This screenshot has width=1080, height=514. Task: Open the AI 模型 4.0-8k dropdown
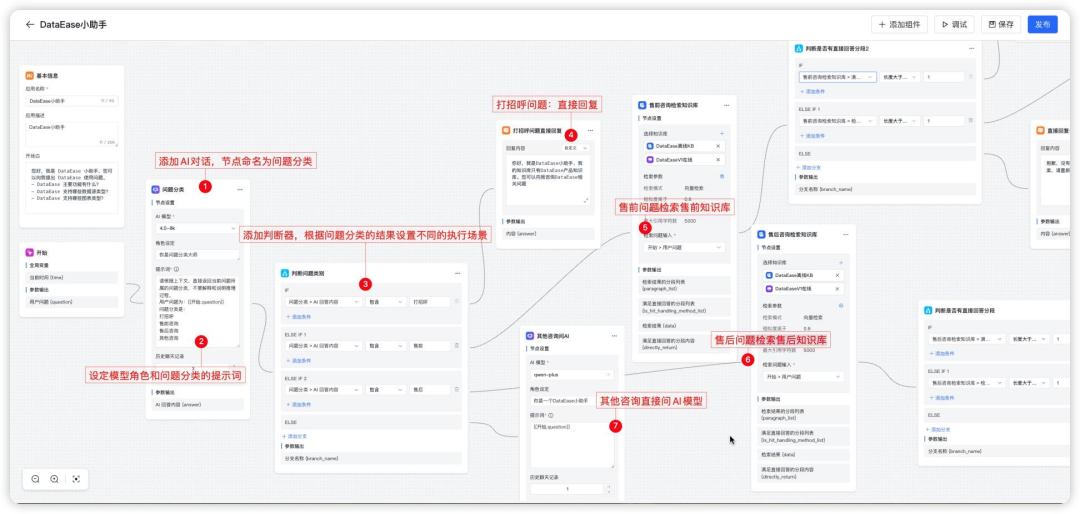(x=197, y=227)
